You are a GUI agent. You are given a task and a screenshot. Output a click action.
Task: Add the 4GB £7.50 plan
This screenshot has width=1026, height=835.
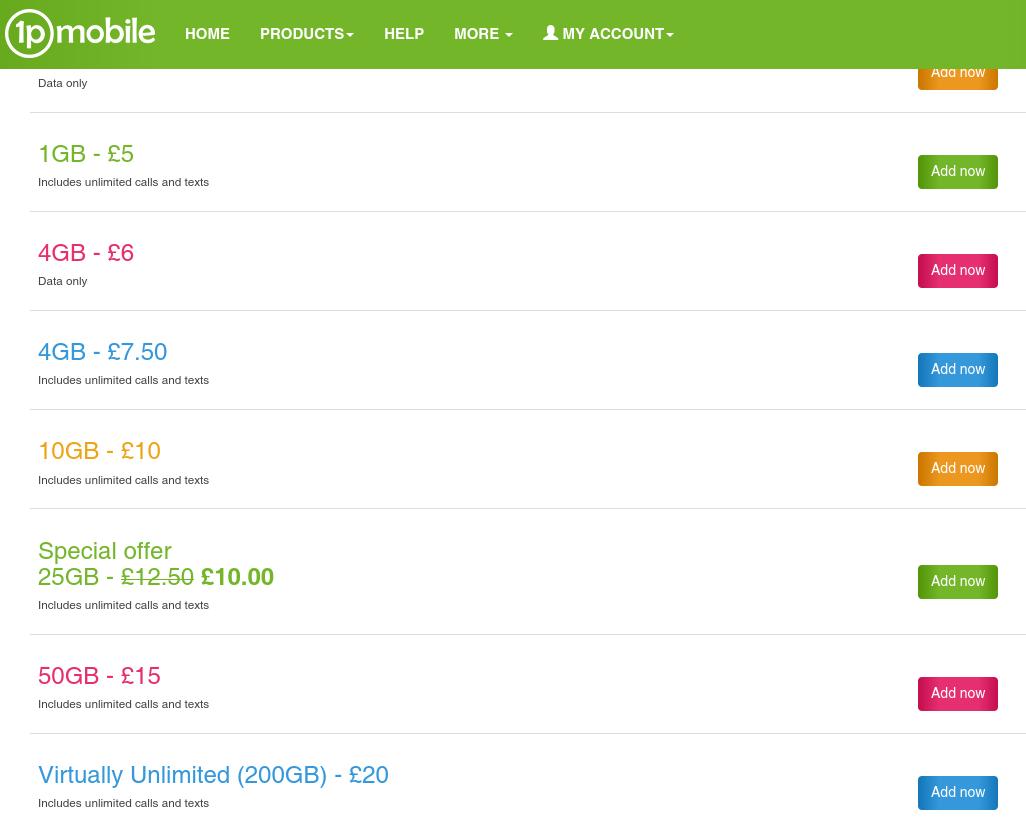[x=957, y=370]
